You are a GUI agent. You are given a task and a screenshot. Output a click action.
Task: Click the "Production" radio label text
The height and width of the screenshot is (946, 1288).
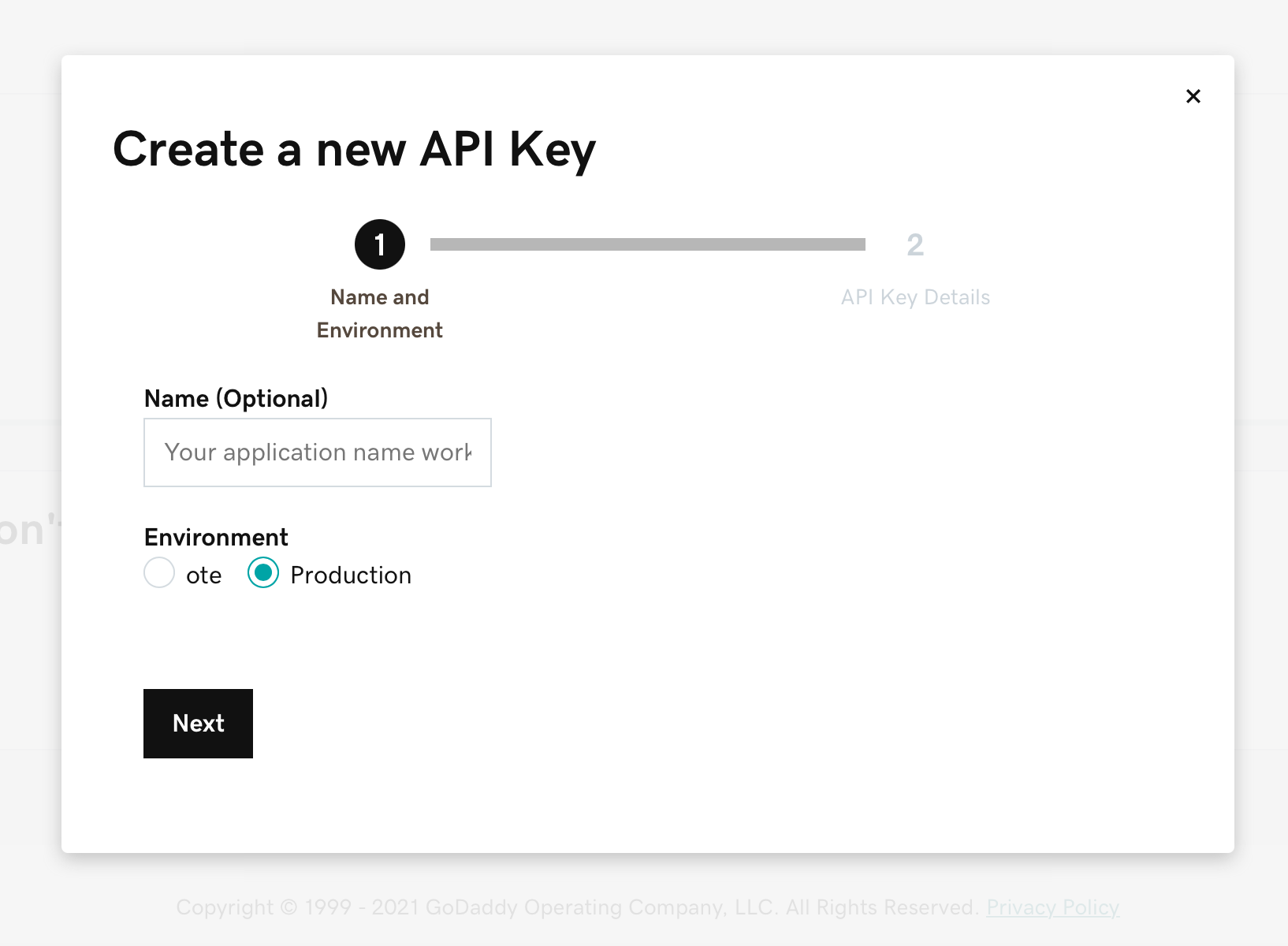click(x=351, y=575)
